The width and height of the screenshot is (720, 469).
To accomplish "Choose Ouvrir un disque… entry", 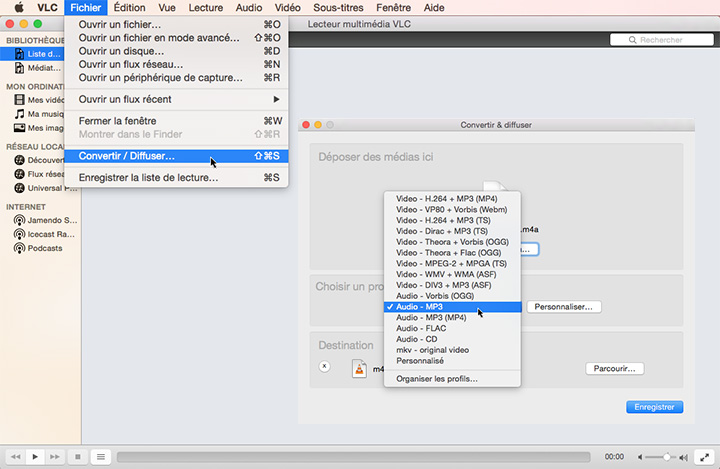I will click(x=176, y=51).
